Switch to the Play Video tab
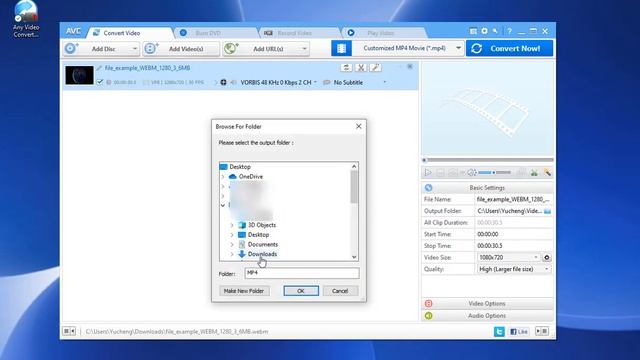Screen dimensions: 640x360 pos(380,33)
